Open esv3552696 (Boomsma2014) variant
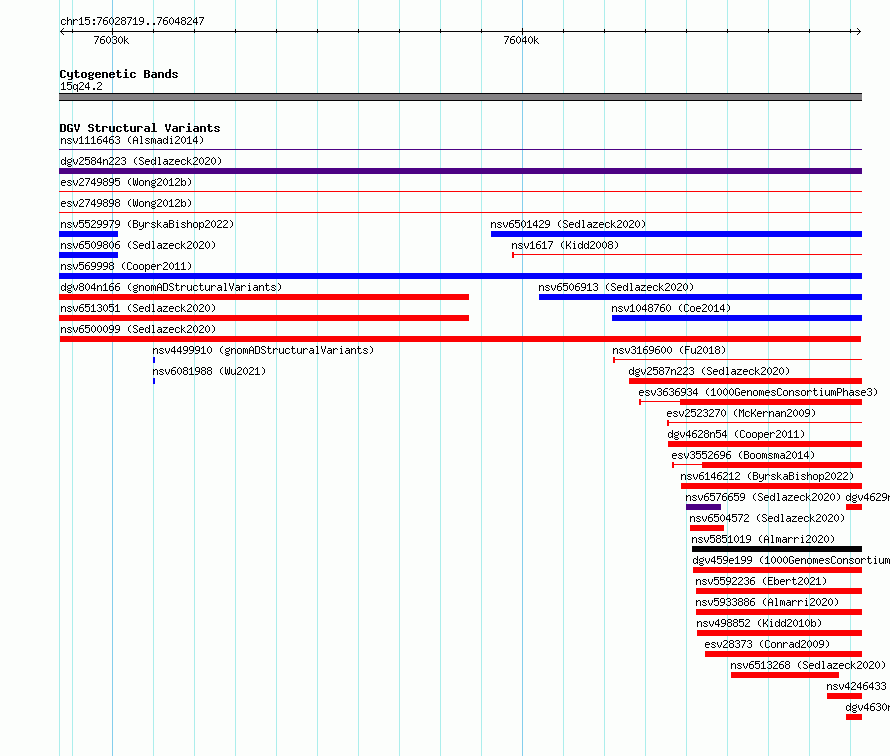This screenshot has height=756, width=890. point(743,455)
